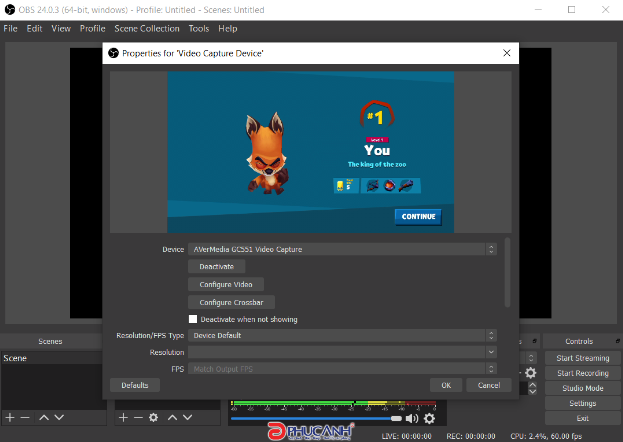The width and height of the screenshot is (623, 442).
Task: Open source properties gear in Sources panel
Action: [x=153, y=417]
